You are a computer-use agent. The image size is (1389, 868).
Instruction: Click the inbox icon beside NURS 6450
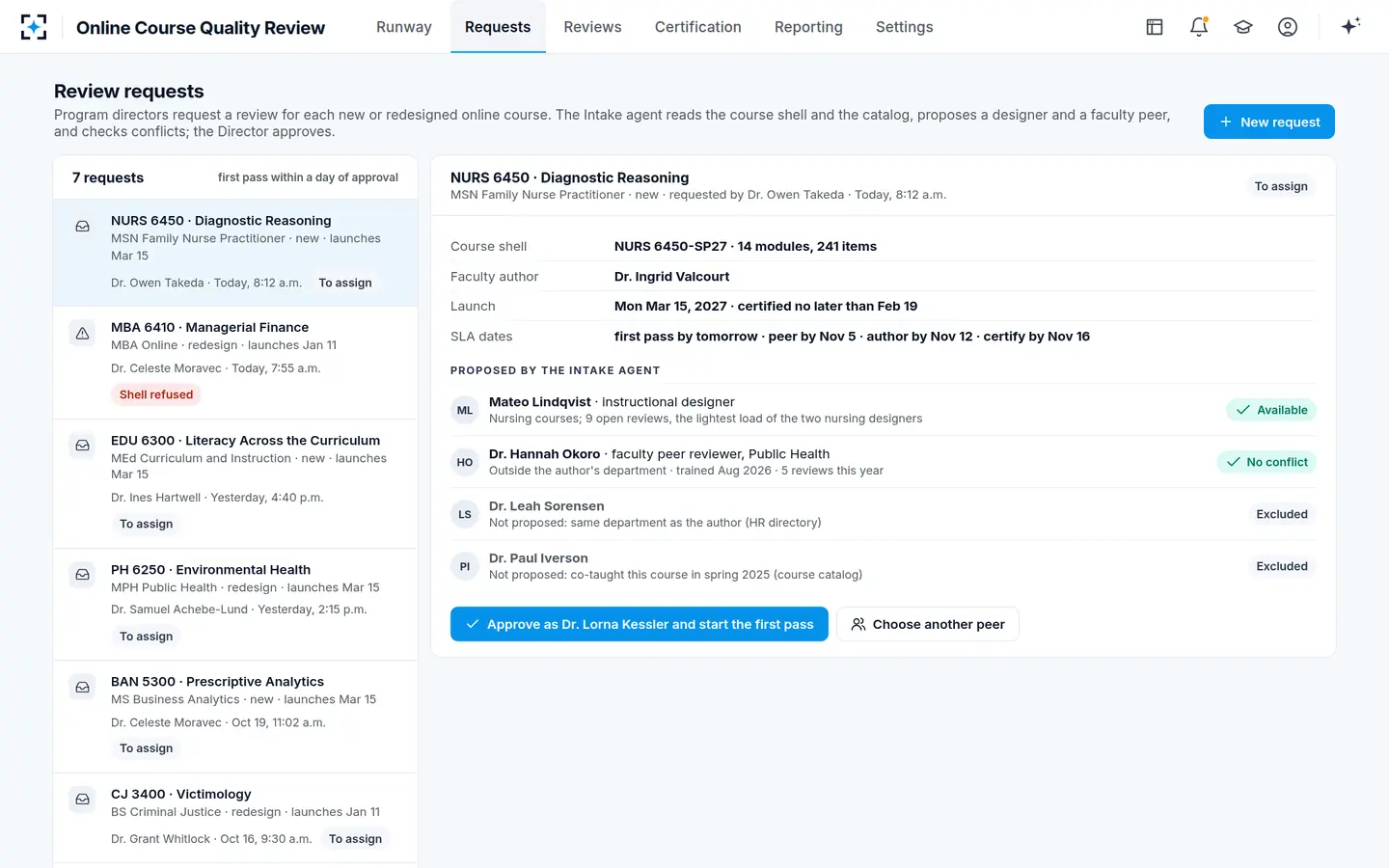pos(83,226)
